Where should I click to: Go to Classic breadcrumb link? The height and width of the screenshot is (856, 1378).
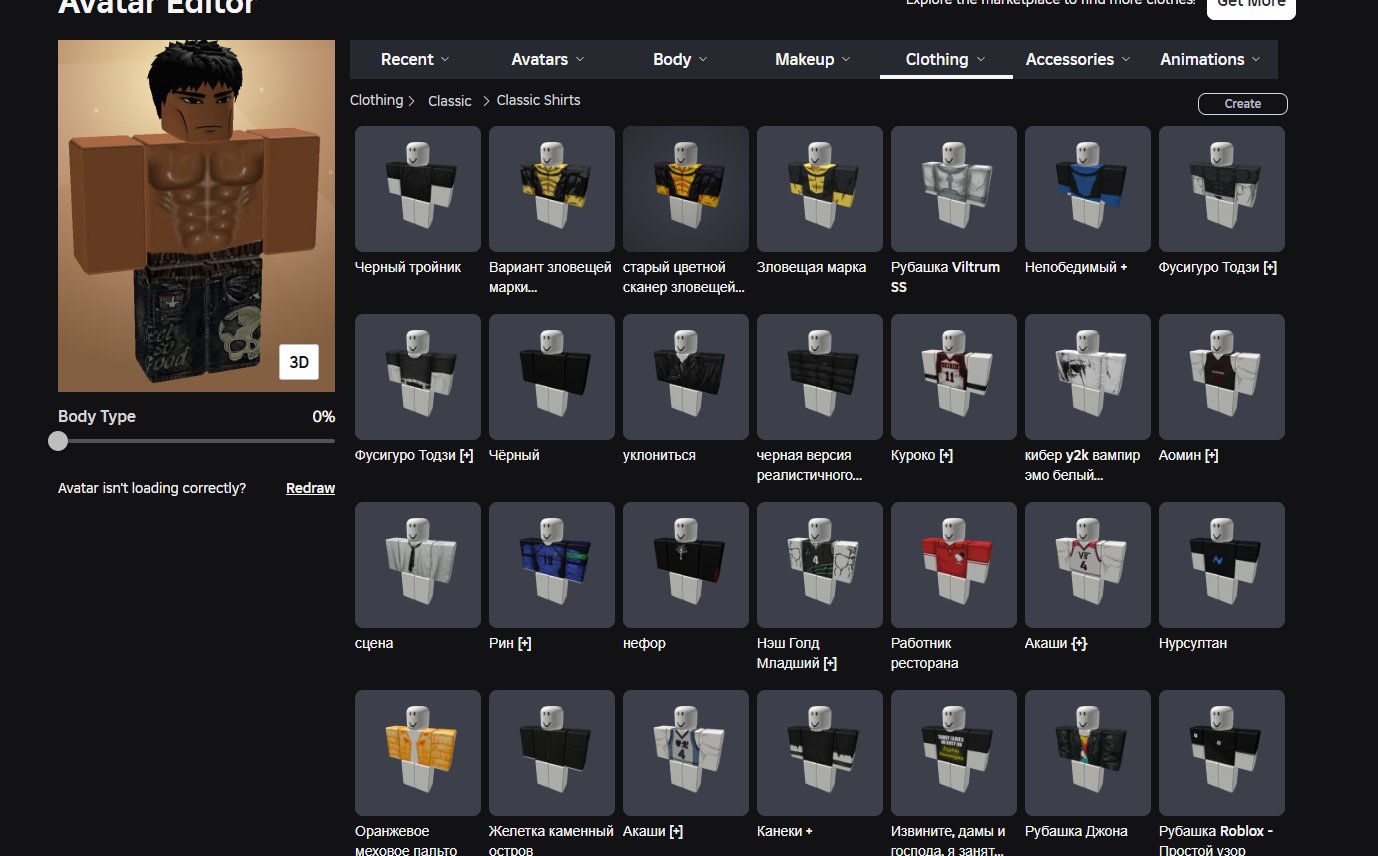(x=450, y=101)
